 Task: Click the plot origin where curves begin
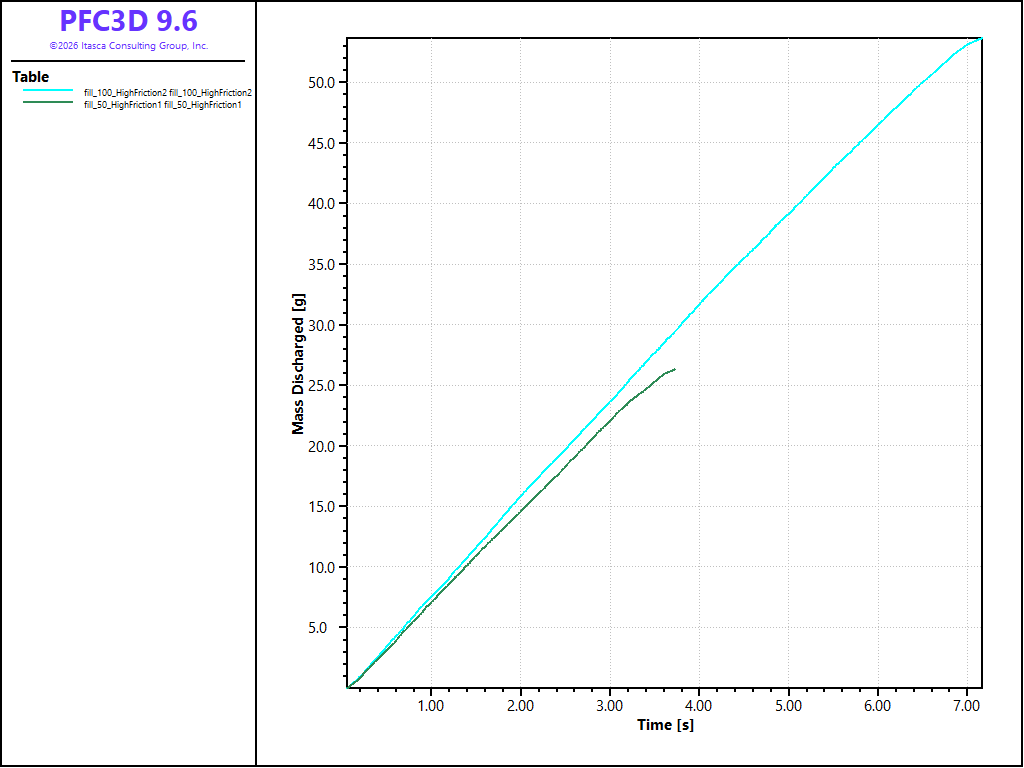click(x=347, y=687)
